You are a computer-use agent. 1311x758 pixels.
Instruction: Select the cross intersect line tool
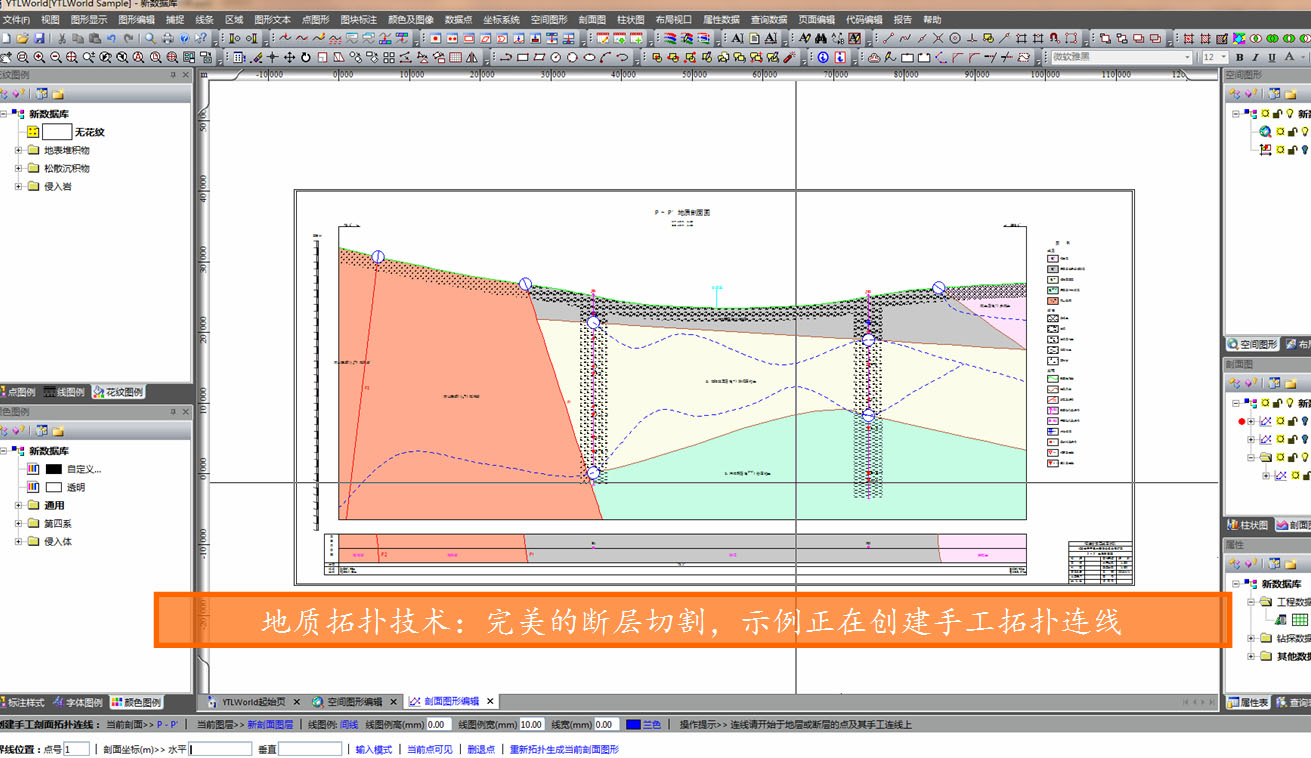938,38
